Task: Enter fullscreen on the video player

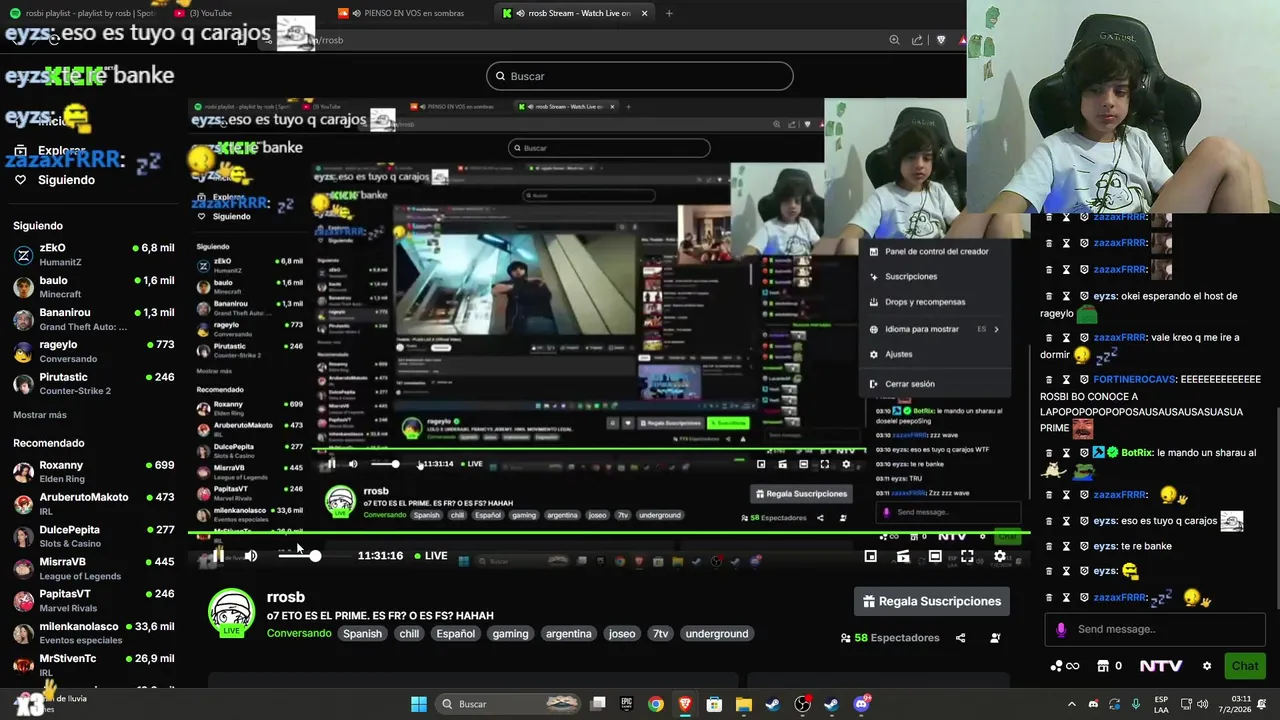Action: click(967, 556)
